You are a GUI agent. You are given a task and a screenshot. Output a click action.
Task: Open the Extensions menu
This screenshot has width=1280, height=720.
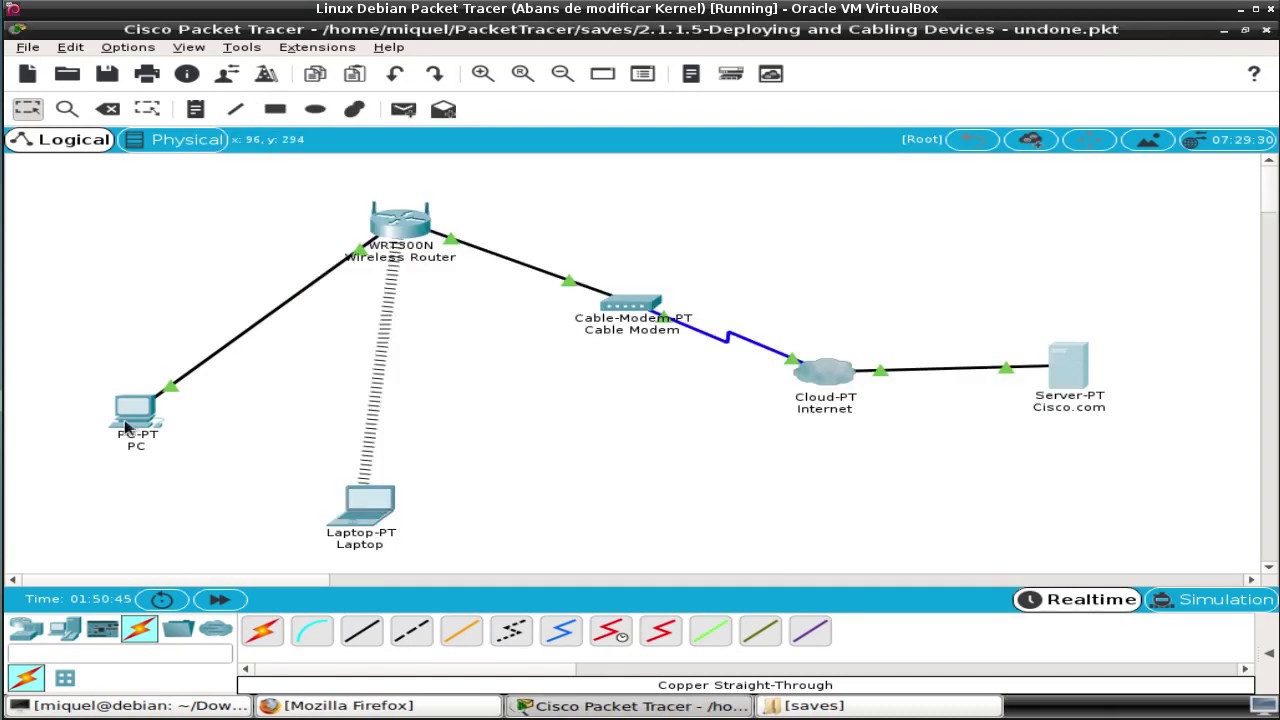coord(317,47)
